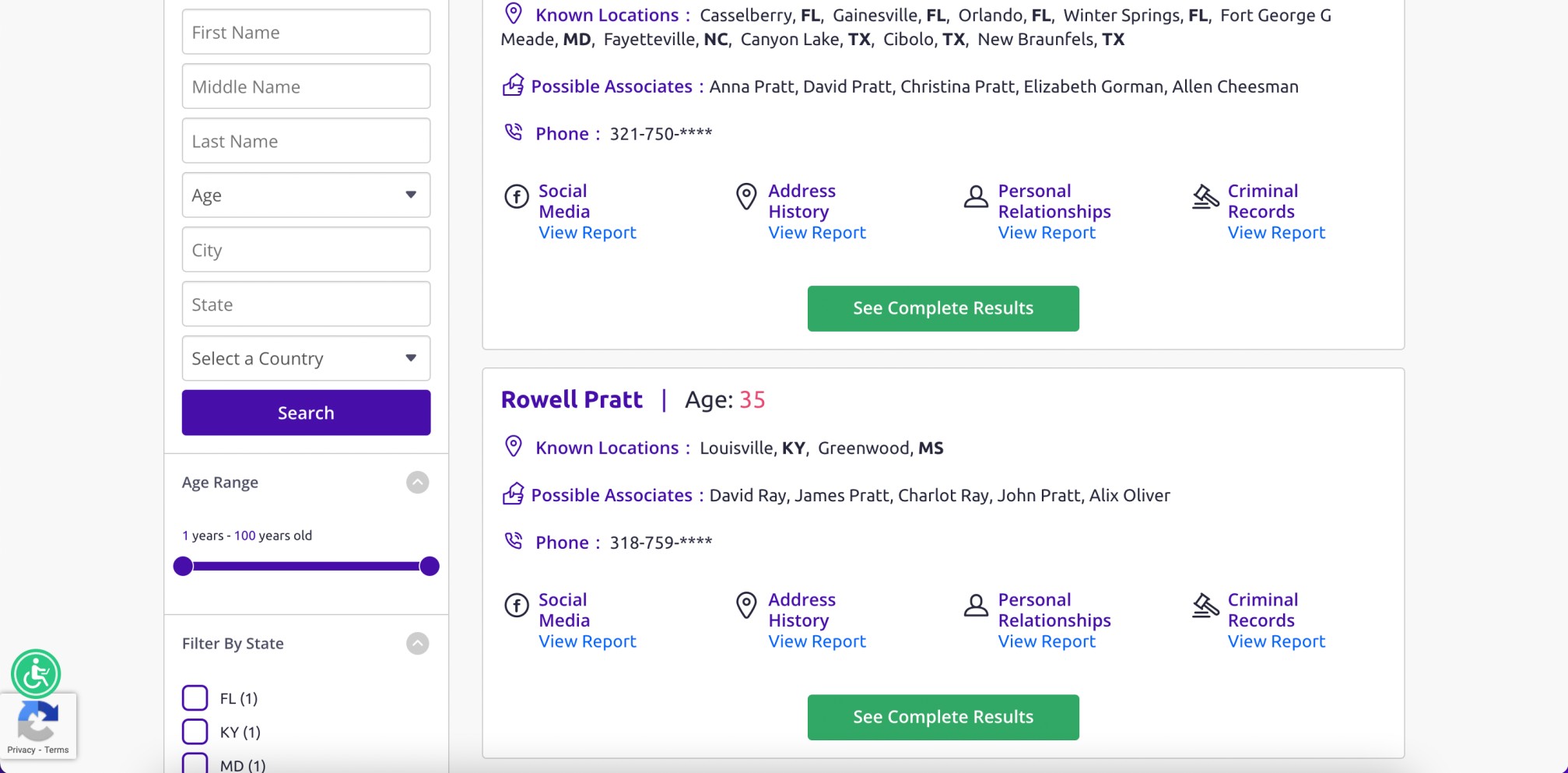Open Rowell Pratt's Address History View Report link

click(x=816, y=641)
